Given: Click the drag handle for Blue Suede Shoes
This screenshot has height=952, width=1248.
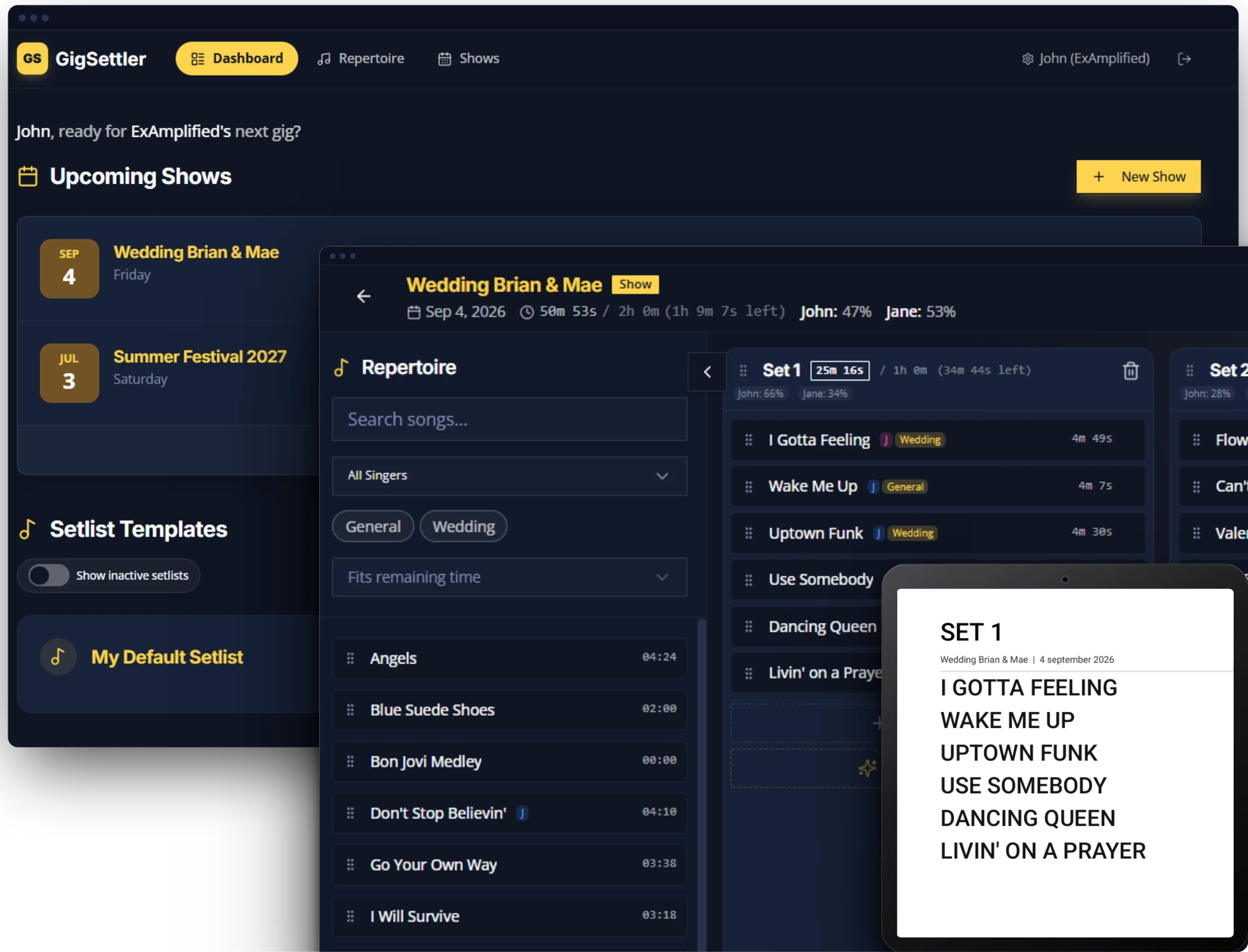Looking at the screenshot, I should tap(350, 710).
